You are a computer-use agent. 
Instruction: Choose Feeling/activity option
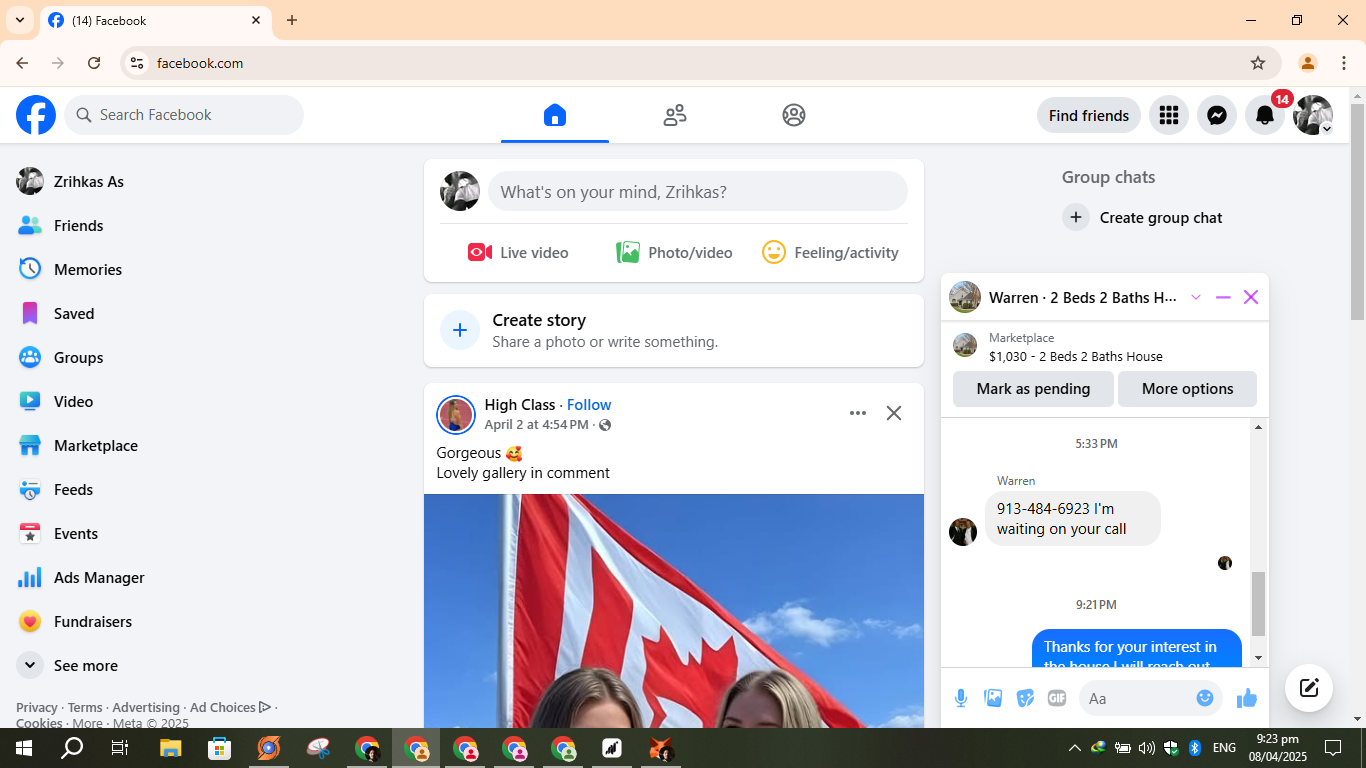coord(830,252)
